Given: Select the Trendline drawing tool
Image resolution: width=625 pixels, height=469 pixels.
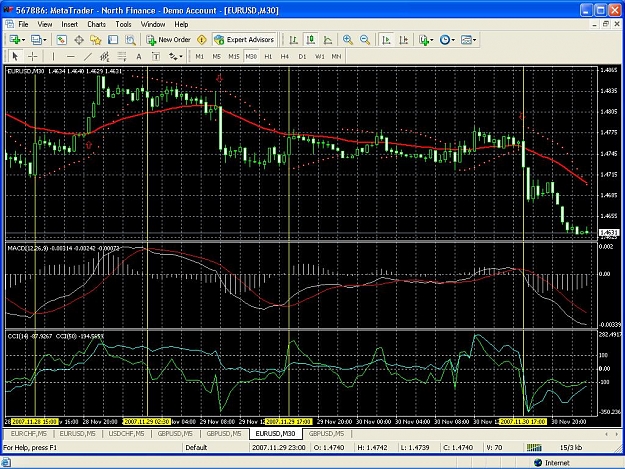Looking at the screenshot, I should click(88, 56).
